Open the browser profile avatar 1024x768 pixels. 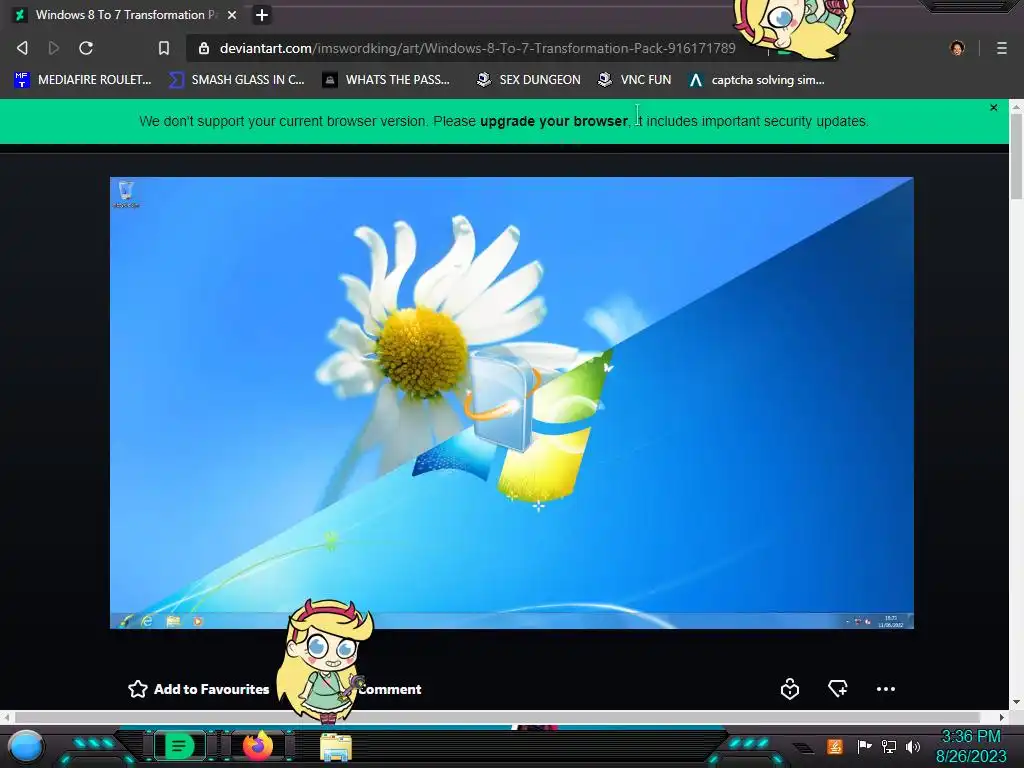pyautogui.click(x=957, y=48)
